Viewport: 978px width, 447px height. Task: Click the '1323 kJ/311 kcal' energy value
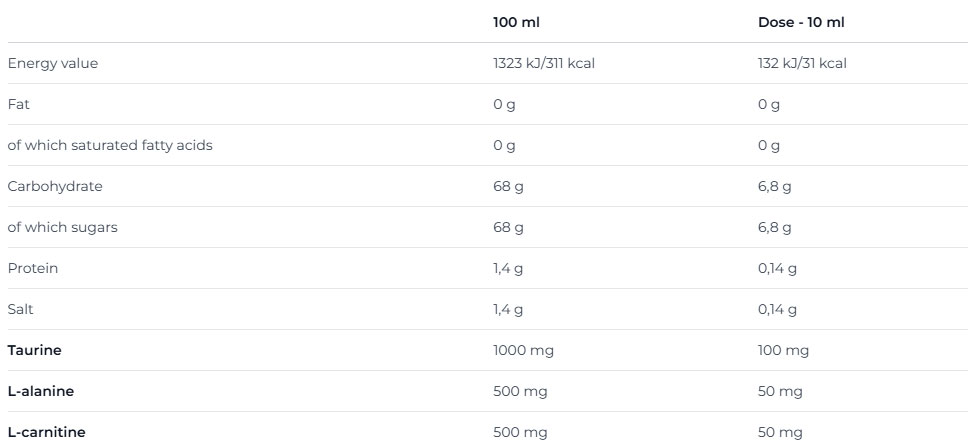coord(545,63)
